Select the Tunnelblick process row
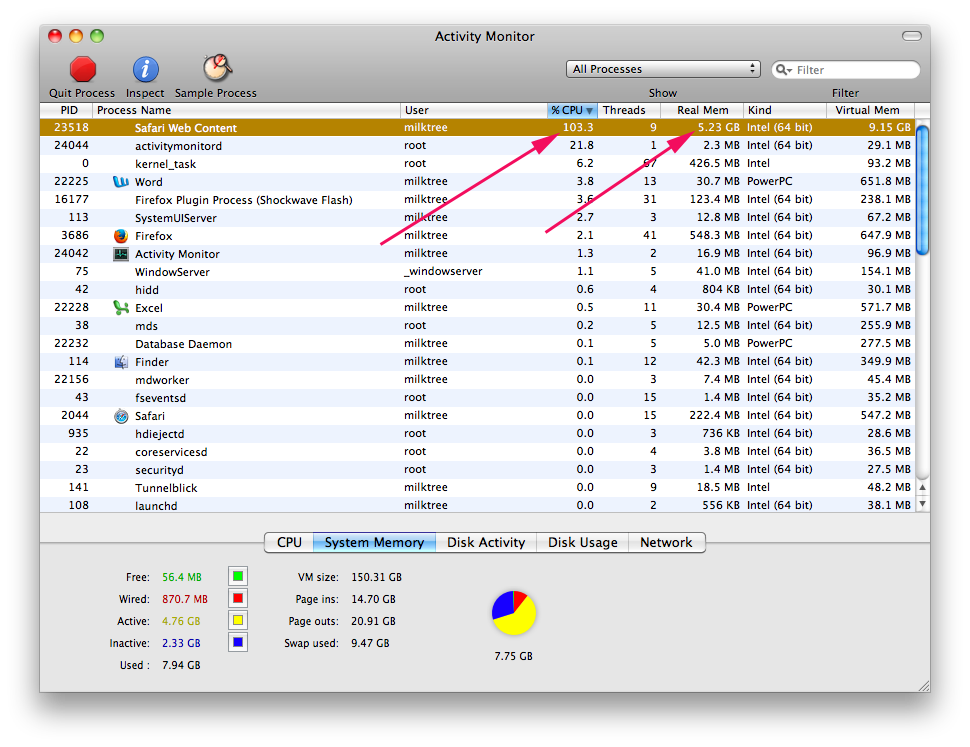 coord(478,487)
